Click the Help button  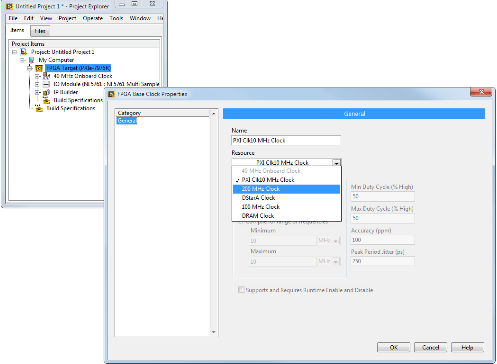(467, 347)
